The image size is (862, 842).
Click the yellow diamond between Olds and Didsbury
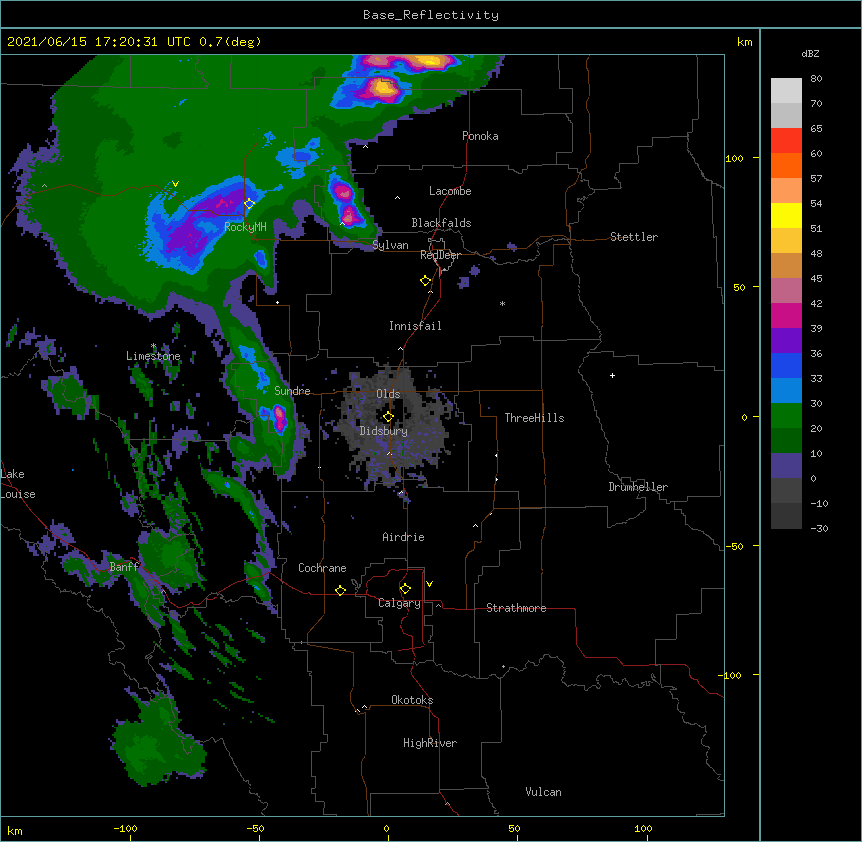(388, 417)
